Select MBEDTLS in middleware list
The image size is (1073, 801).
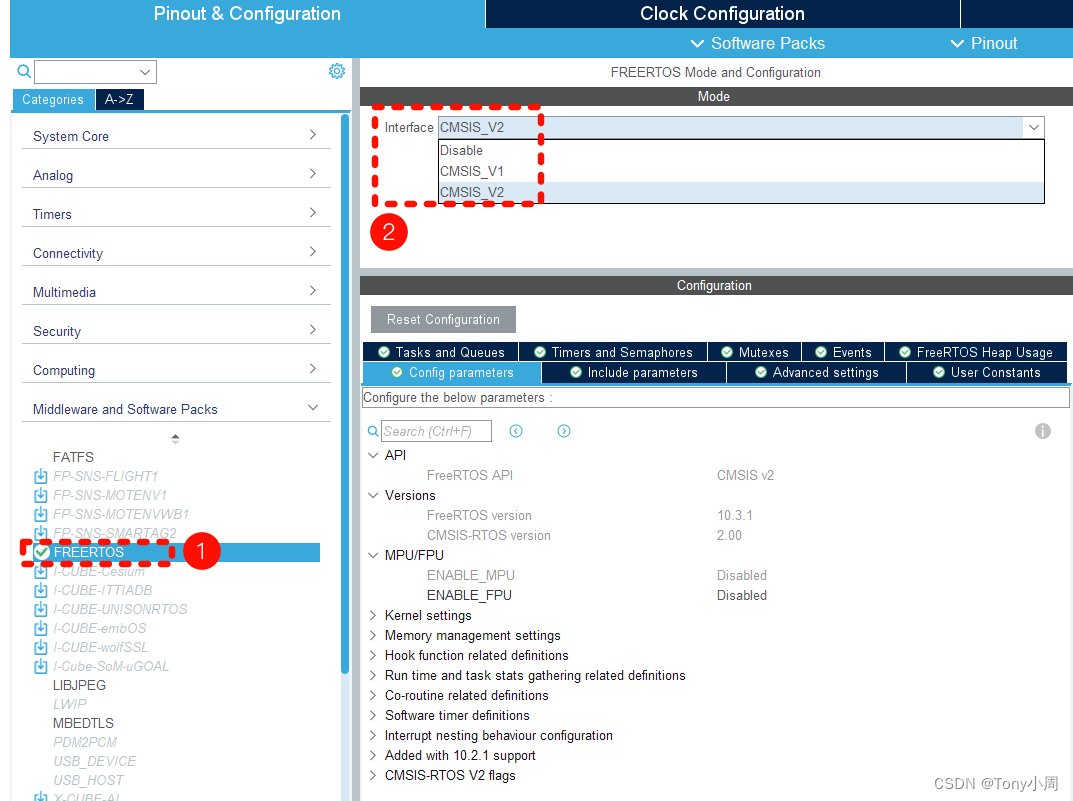[x=83, y=723]
